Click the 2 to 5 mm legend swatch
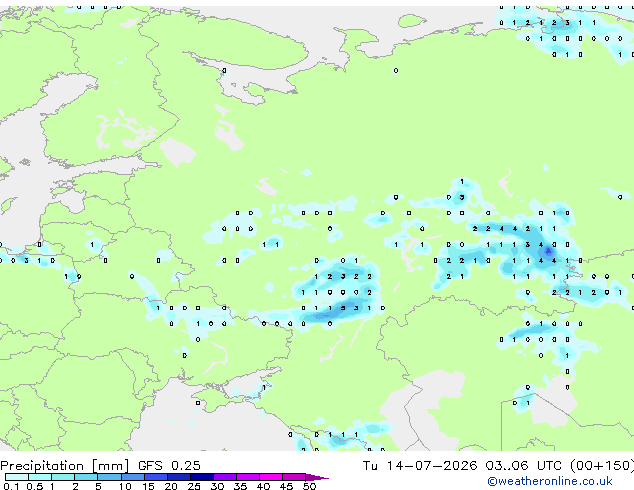Screen dimensions: 634x490 86,477
